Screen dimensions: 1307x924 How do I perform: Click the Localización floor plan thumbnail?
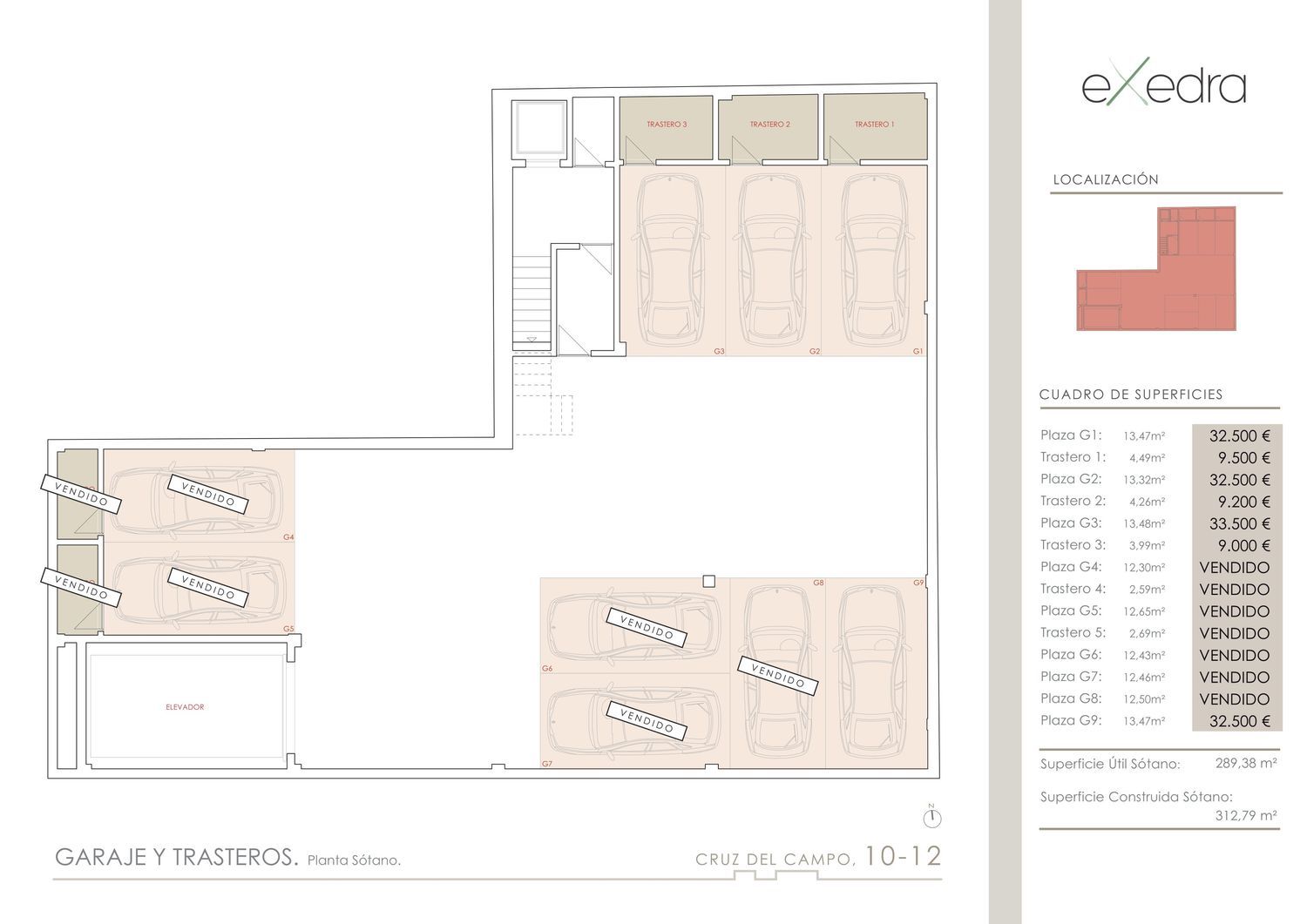[1156, 269]
